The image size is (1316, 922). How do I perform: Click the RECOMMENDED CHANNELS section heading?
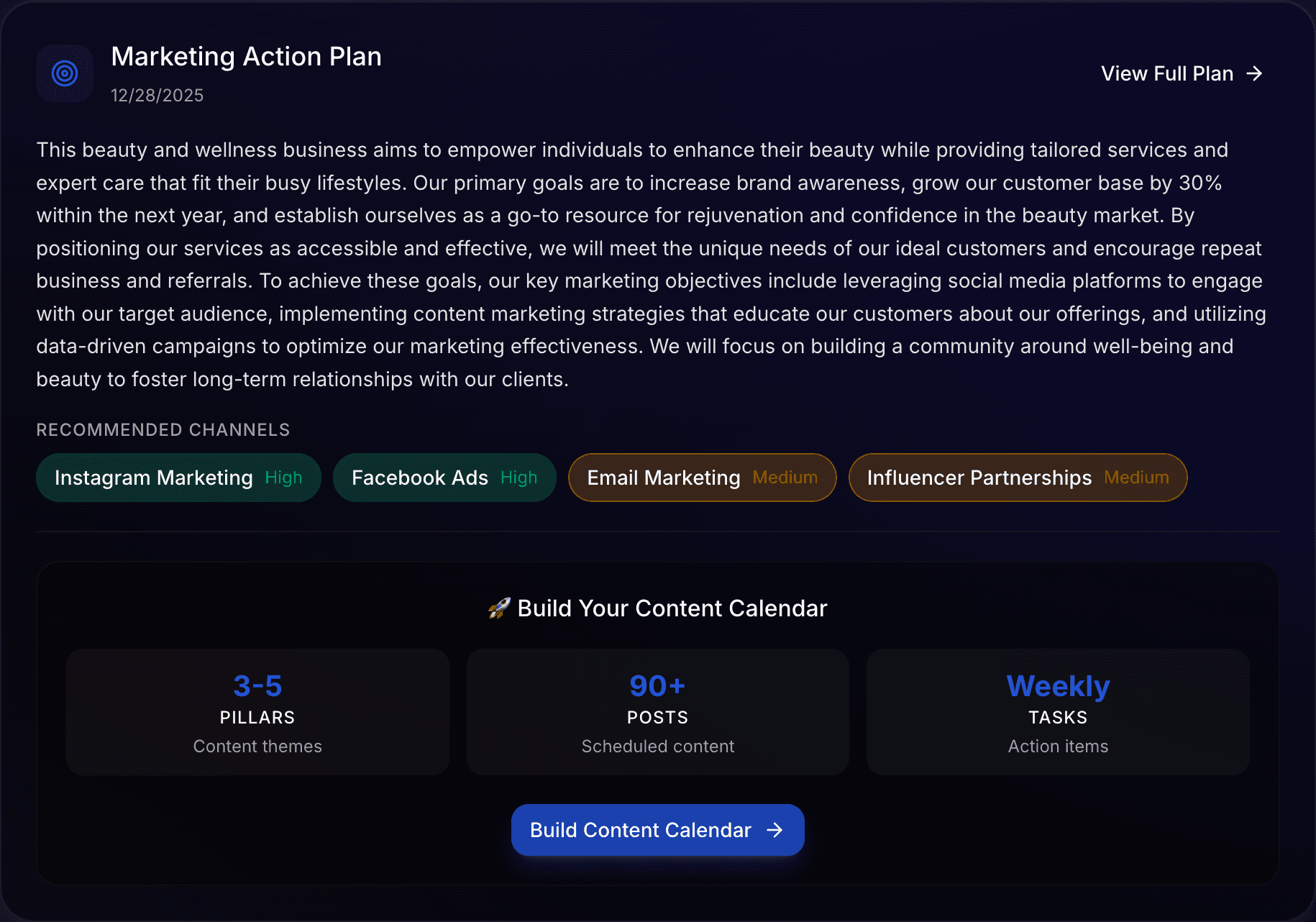[x=163, y=429]
